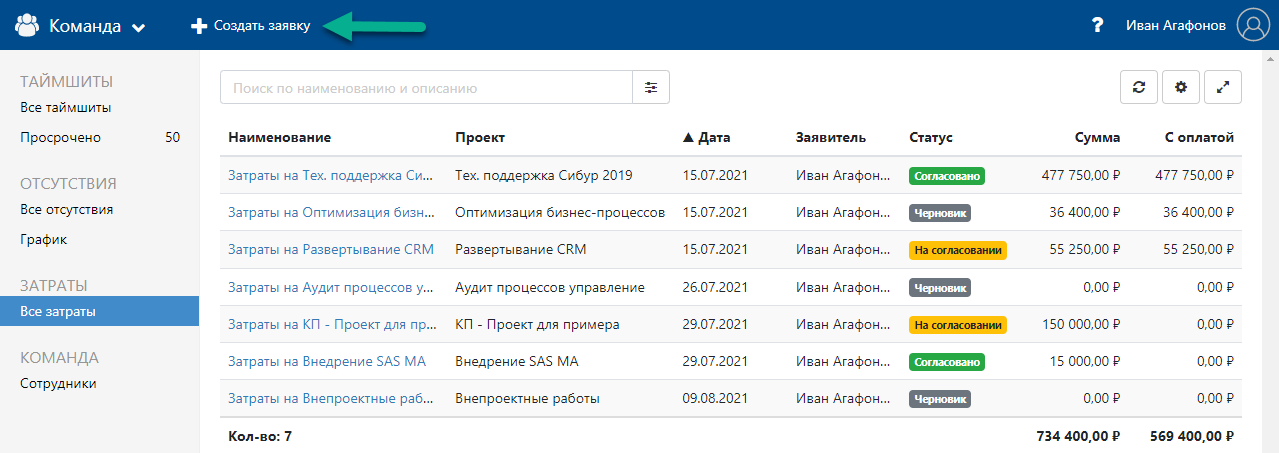Open search filter options icon
Image resolution: width=1279 pixels, height=453 pixels.
[651, 87]
